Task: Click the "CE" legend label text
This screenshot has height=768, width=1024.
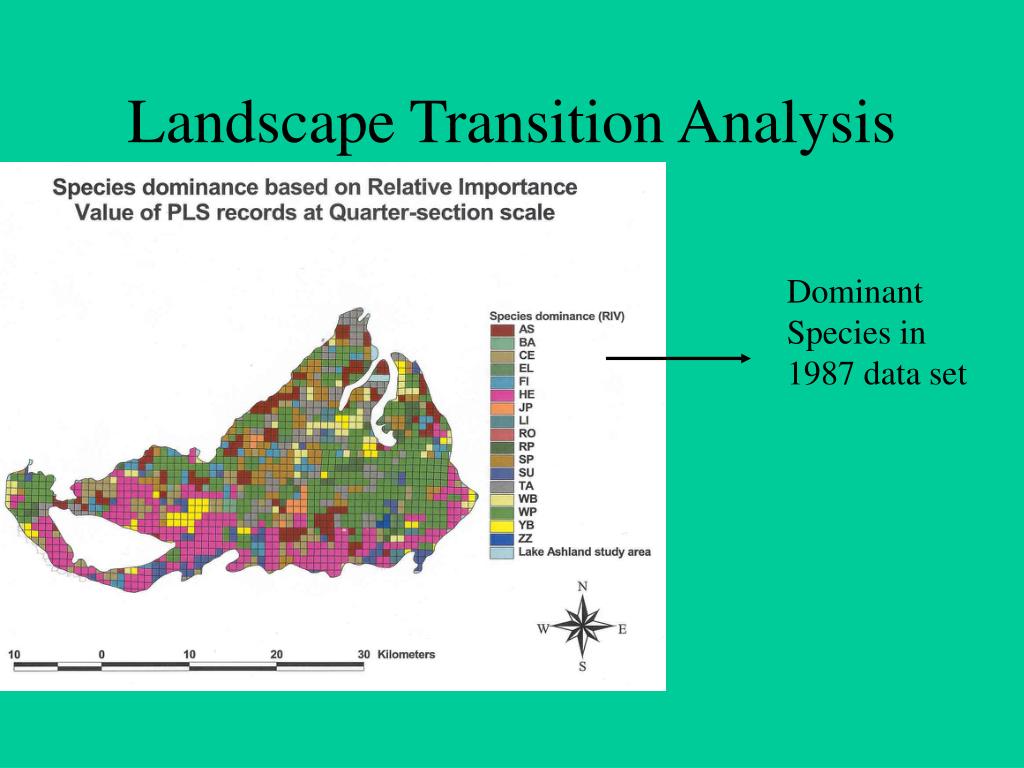Action: [527, 355]
